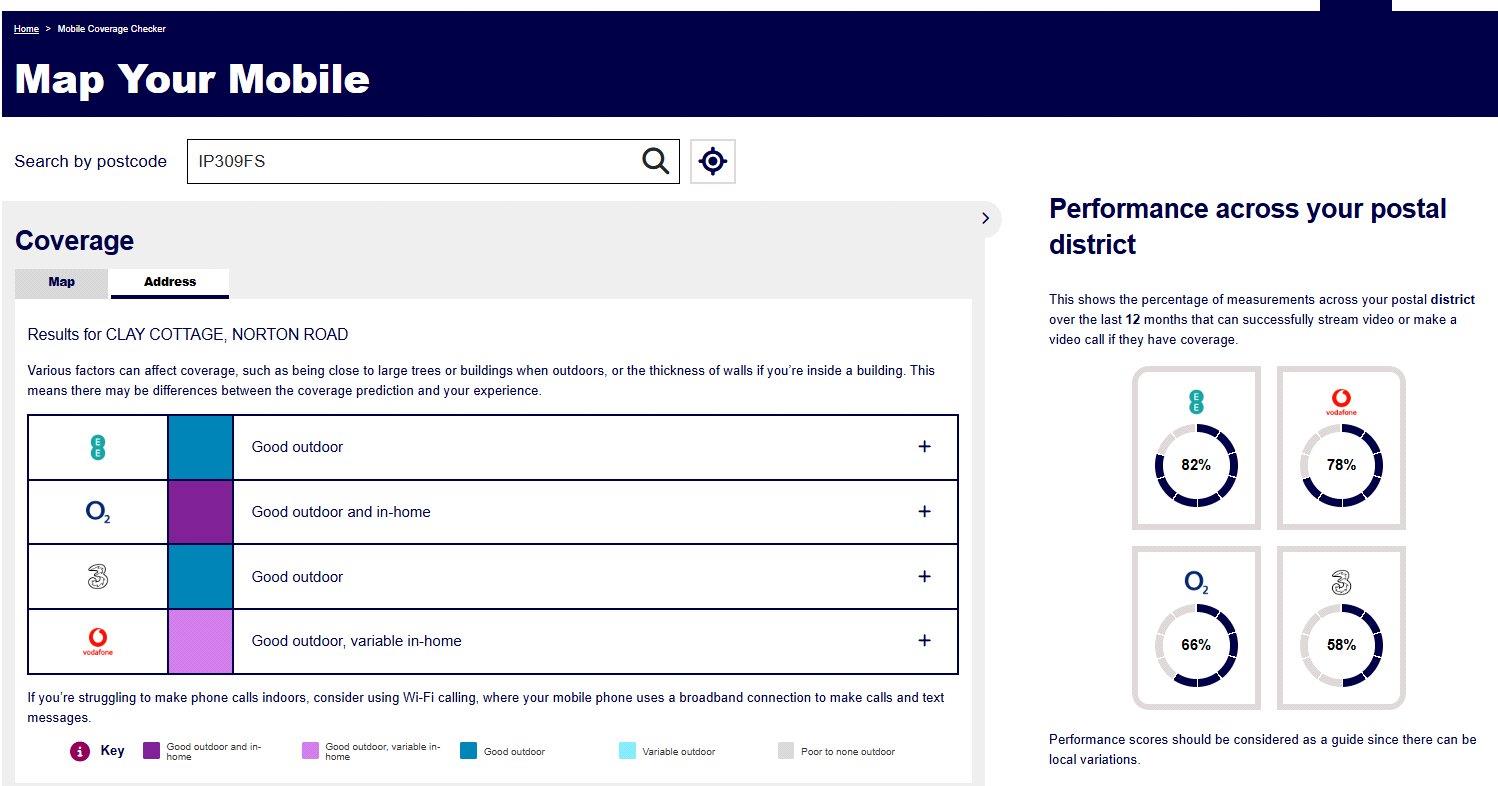The height and width of the screenshot is (786, 1498).
Task: Click Mobile Coverage Checker breadcrumb
Action: 112,29
